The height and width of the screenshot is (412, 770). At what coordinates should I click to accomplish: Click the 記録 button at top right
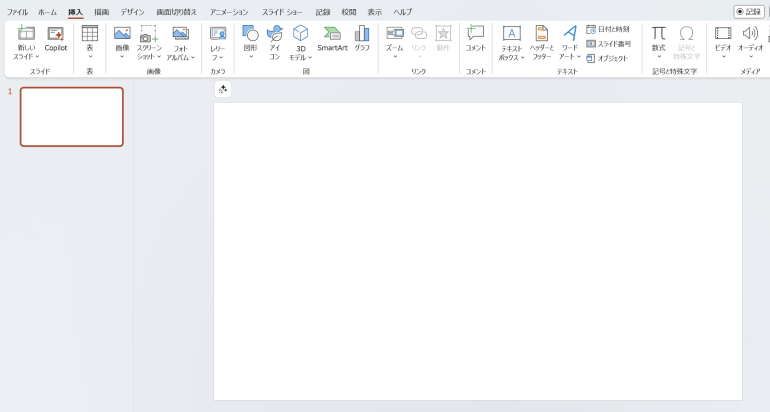coord(749,12)
